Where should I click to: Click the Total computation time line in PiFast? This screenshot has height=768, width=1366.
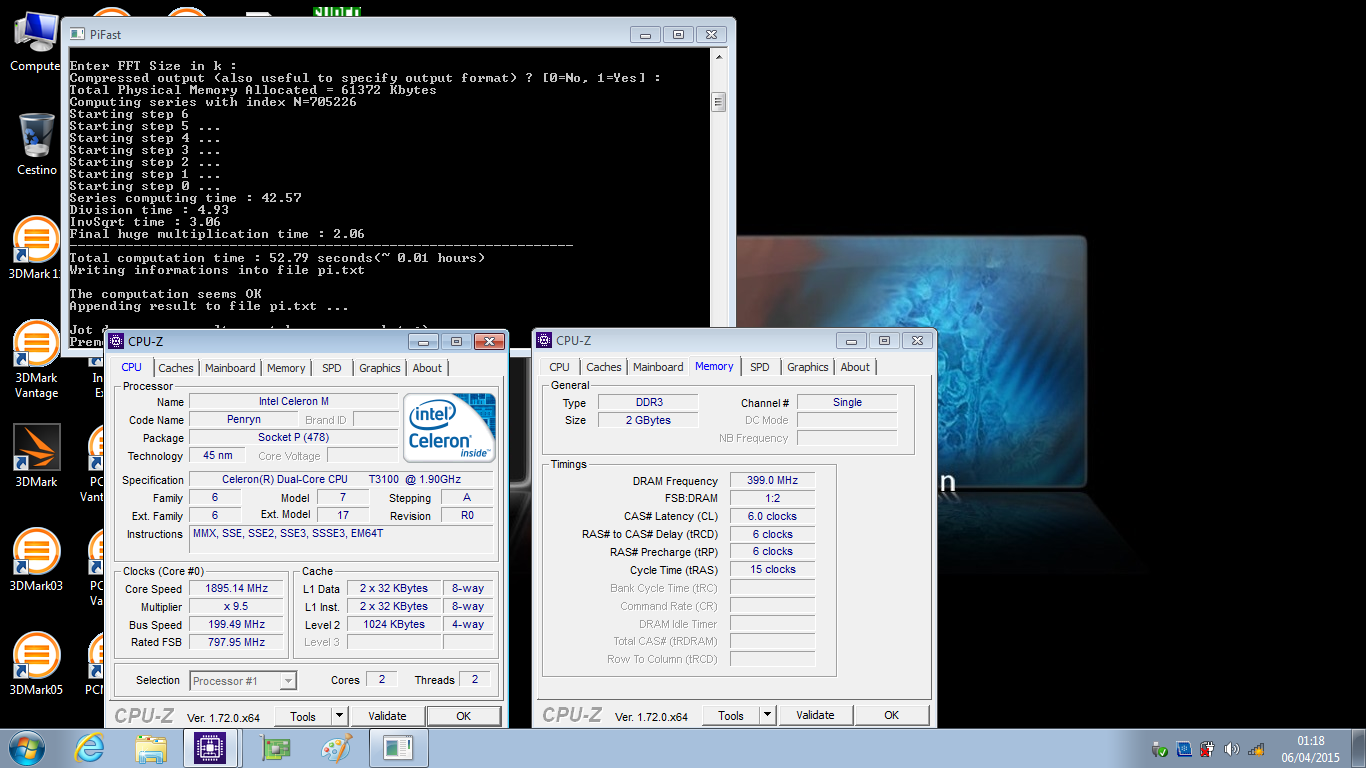(x=277, y=258)
